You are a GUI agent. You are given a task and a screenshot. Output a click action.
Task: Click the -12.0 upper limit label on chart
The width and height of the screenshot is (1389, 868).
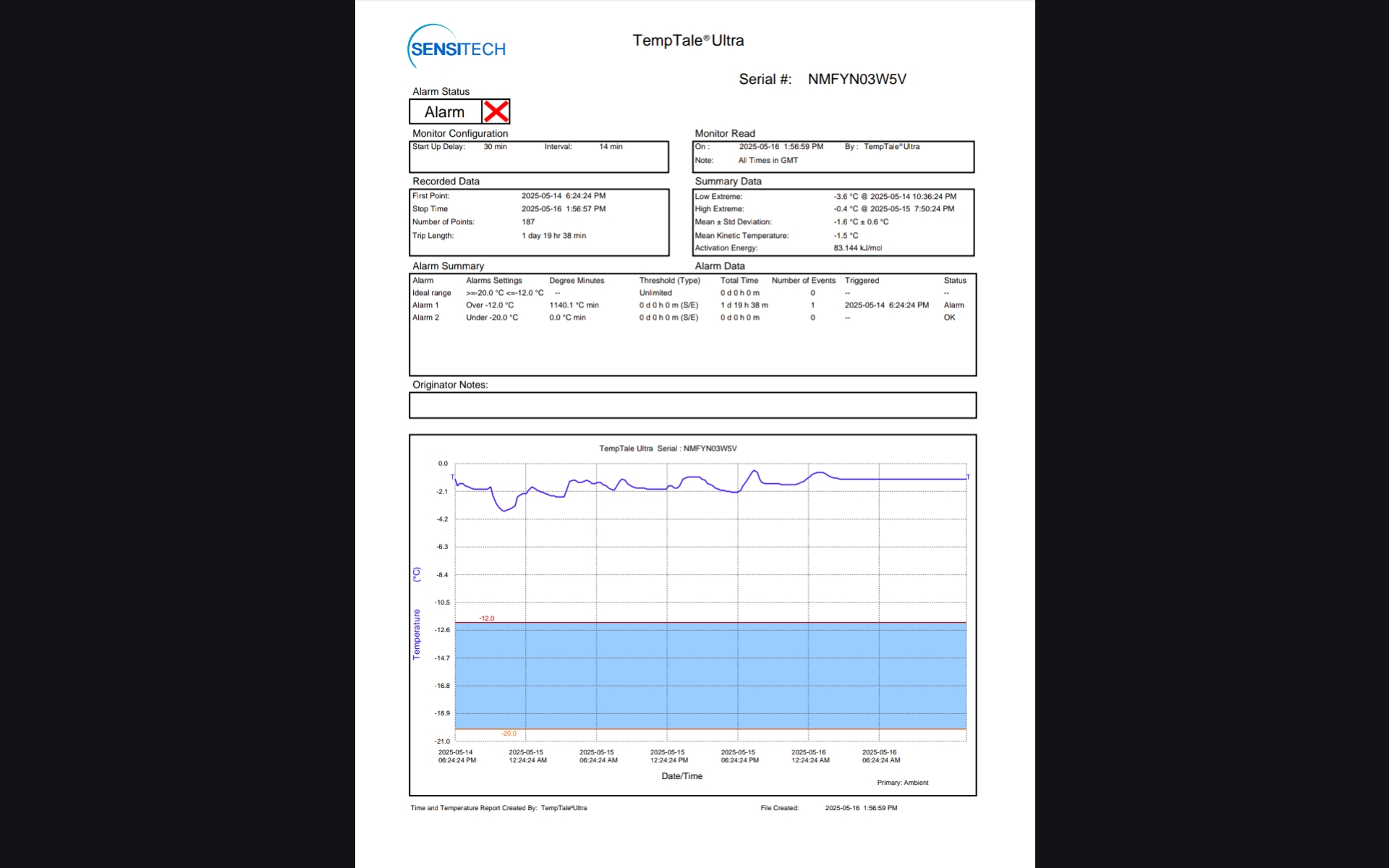click(486, 618)
